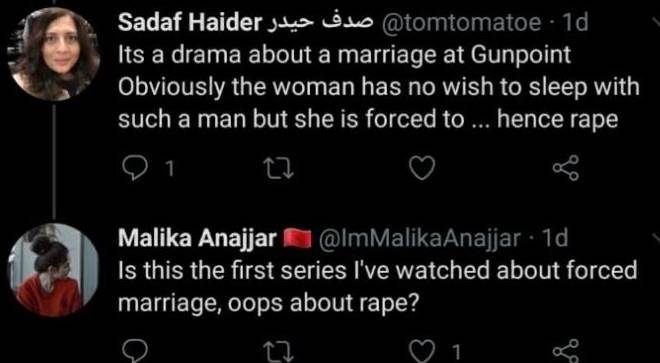Open the @tomtomatoe handle link
This screenshot has width=660, height=363.
click(460, 24)
